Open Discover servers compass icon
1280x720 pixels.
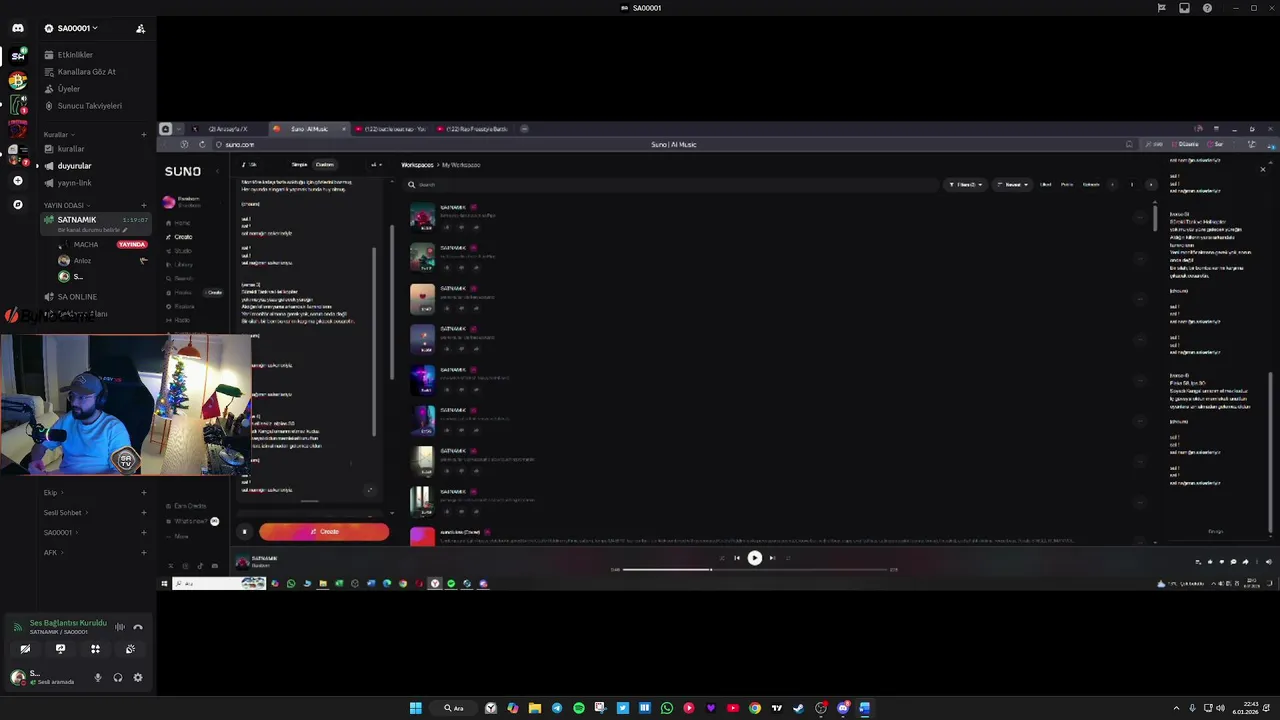[x=18, y=204]
